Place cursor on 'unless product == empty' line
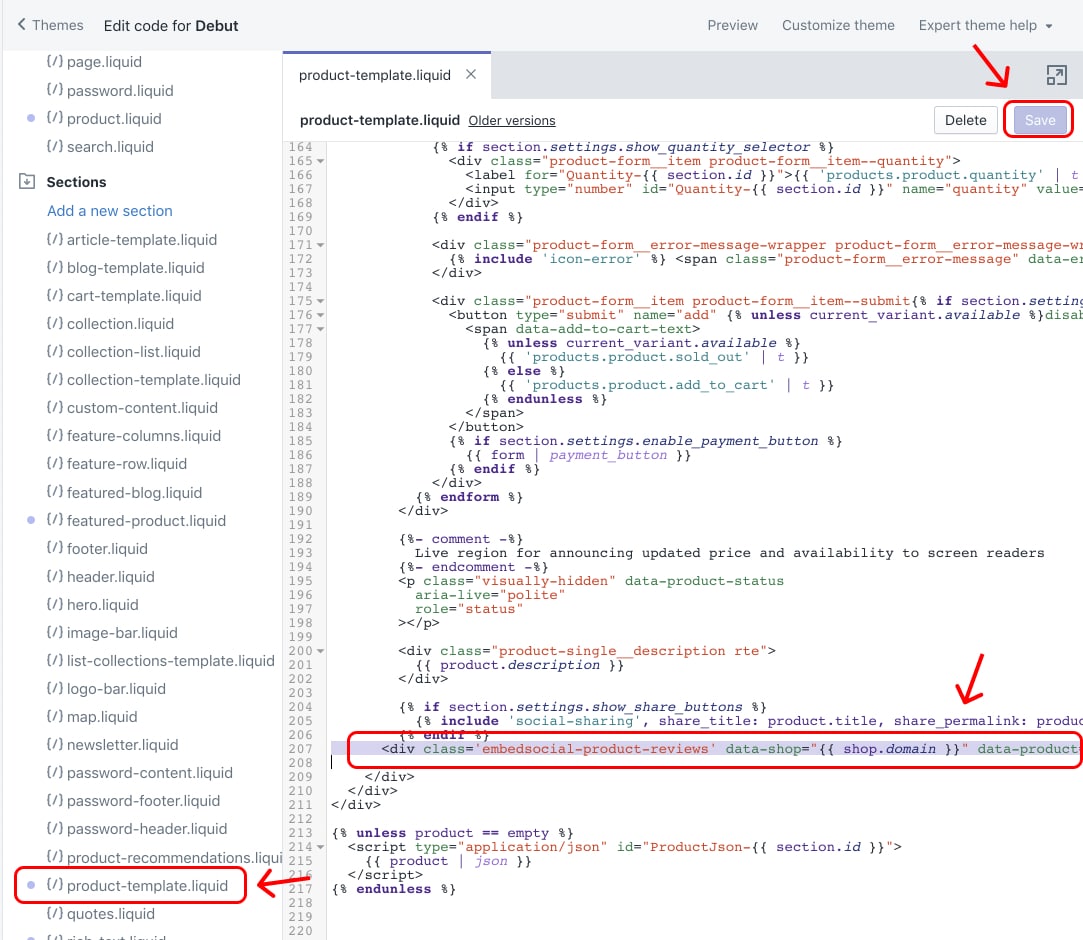 (x=452, y=833)
